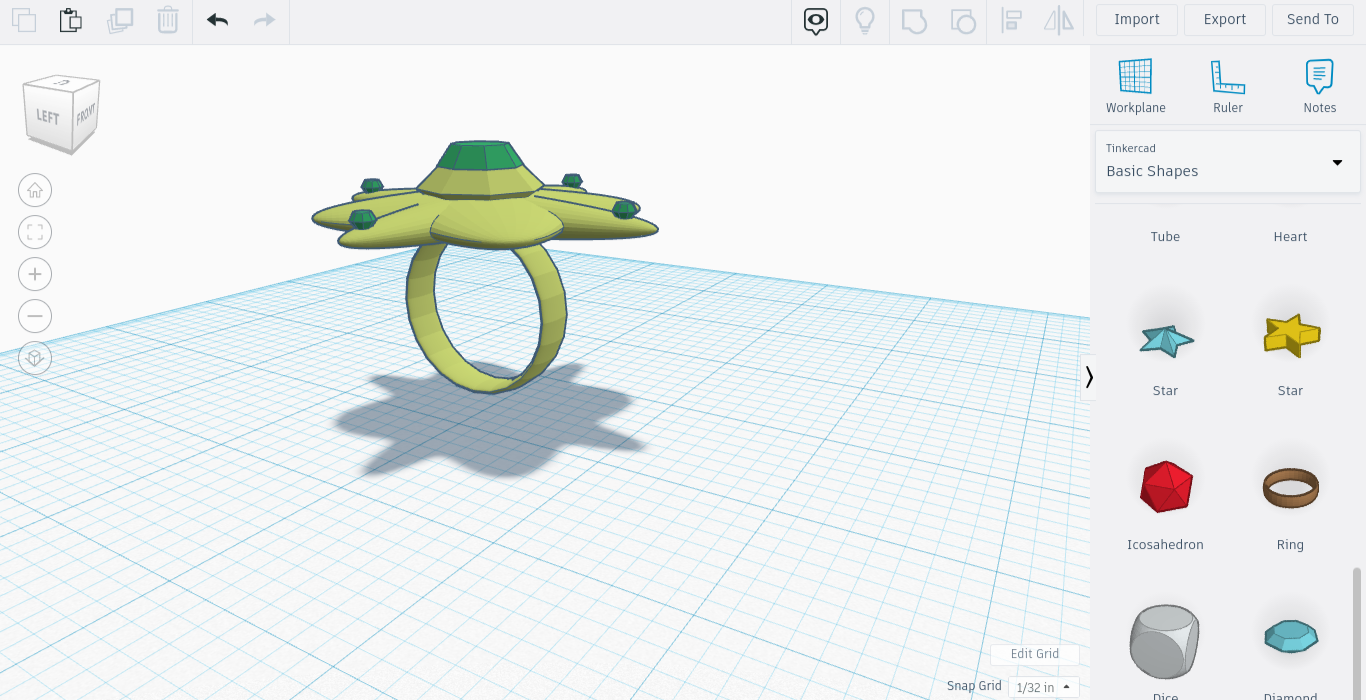1366x700 pixels.
Task: Pick the brown Ring shape
Action: [1291, 487]
